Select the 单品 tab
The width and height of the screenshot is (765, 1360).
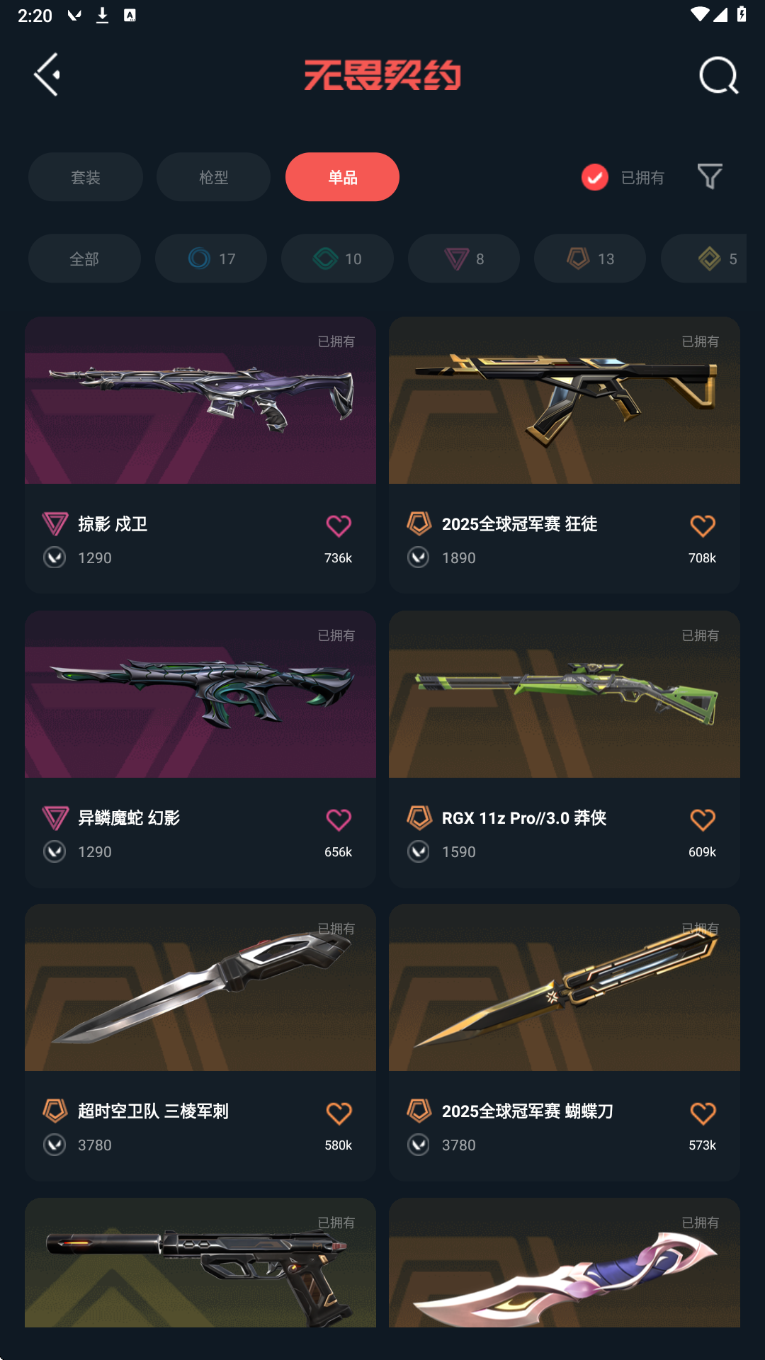tap(342, 177)
